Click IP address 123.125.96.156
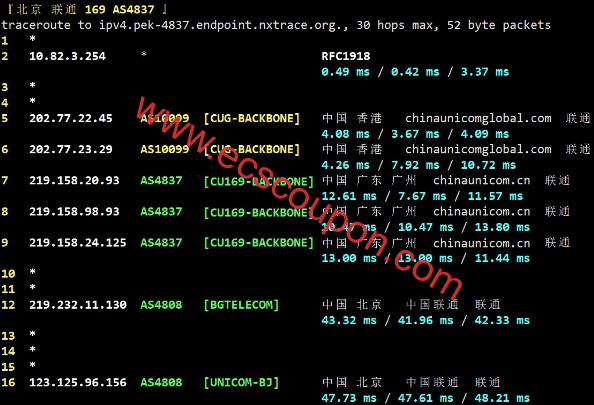The height and width of the screenshot is (405, 594). 78,383
